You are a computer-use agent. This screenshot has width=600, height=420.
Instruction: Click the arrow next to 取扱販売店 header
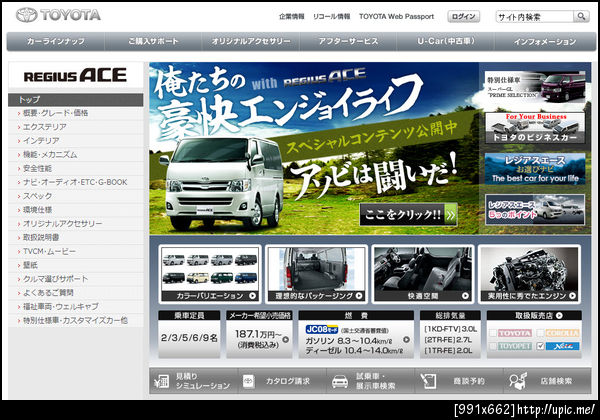(559, 316)
